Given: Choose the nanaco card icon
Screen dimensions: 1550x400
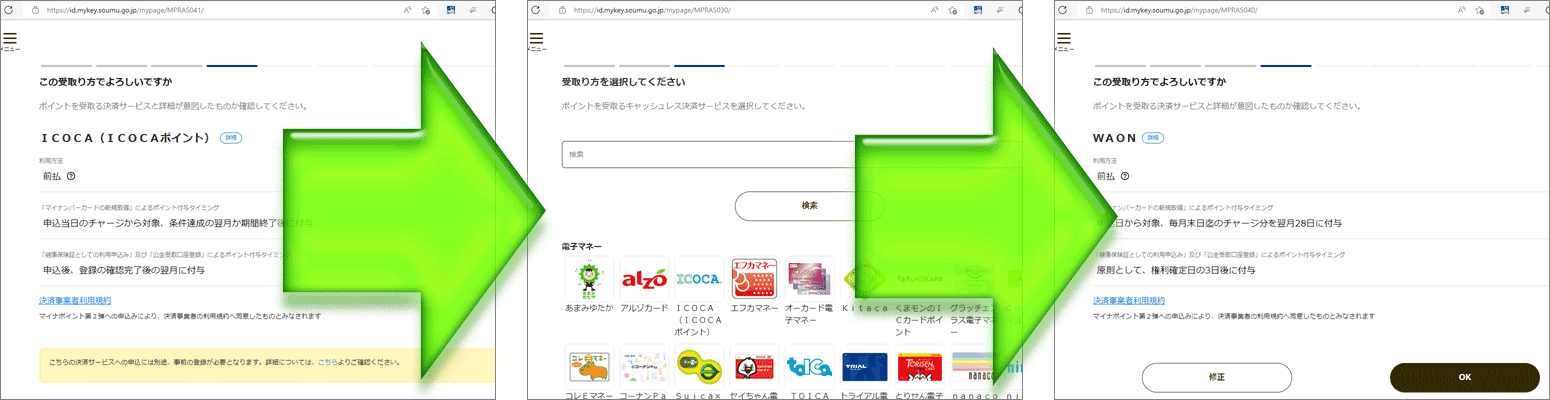Looking at the screenshot, I should click(972, 367).
